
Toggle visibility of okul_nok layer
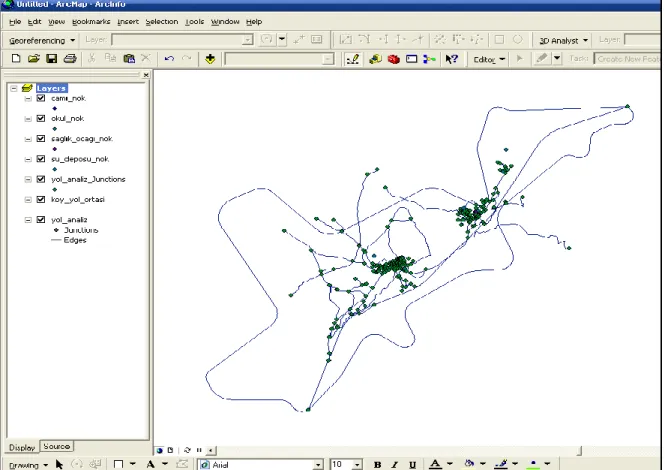pos(41,118)
